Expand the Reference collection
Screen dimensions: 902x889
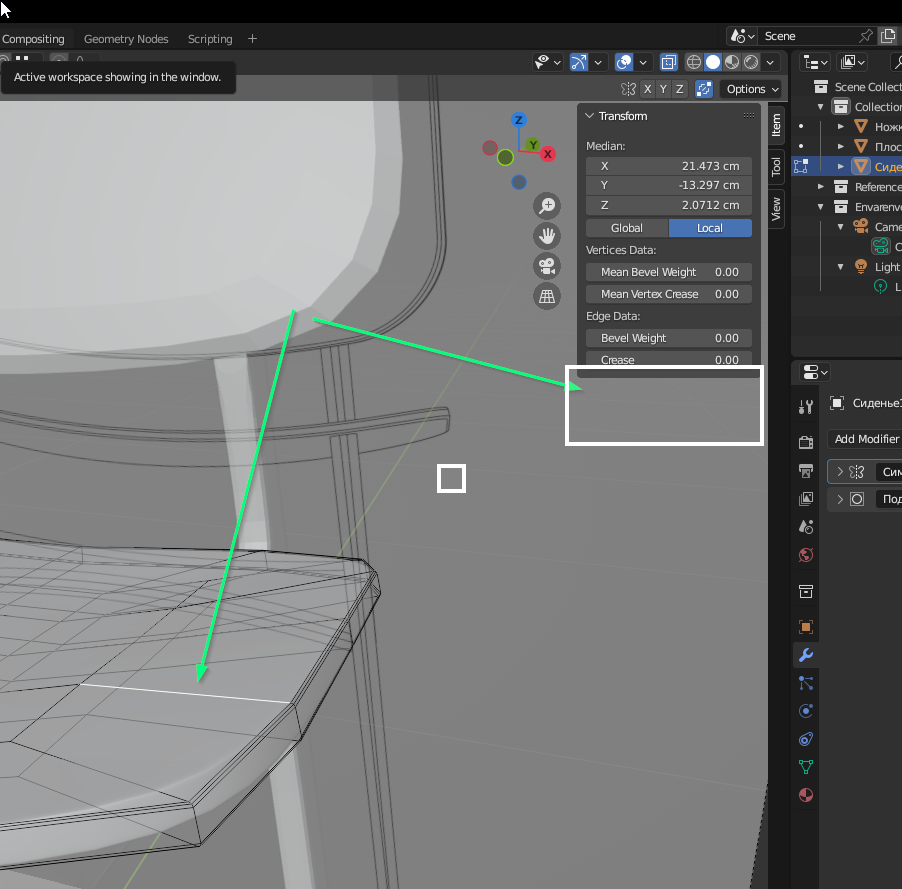tap(821, 187)
